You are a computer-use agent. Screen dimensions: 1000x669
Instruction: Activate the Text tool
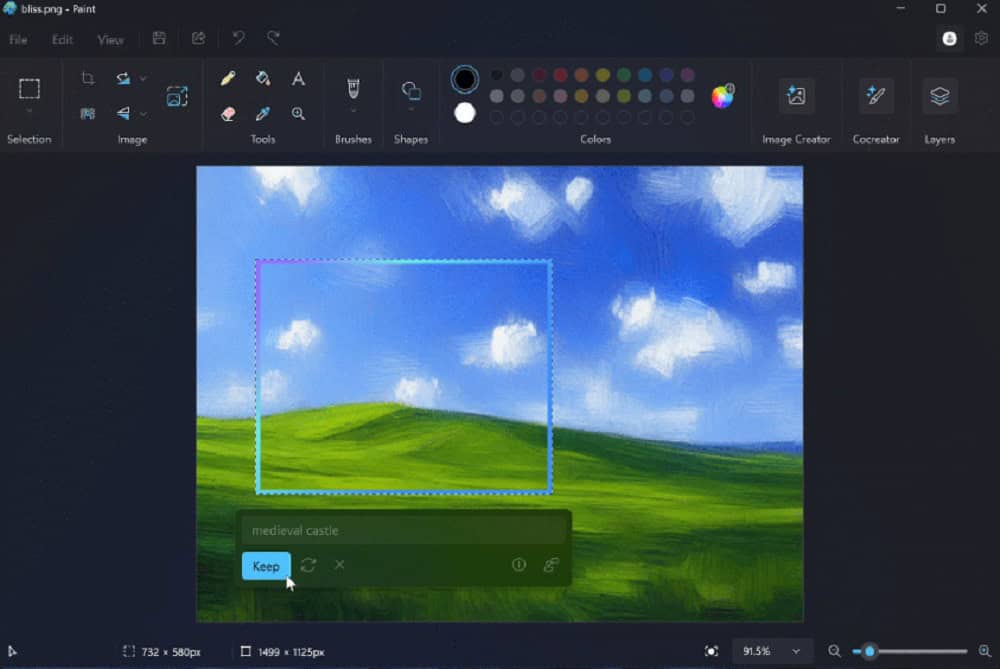[299, 78]
